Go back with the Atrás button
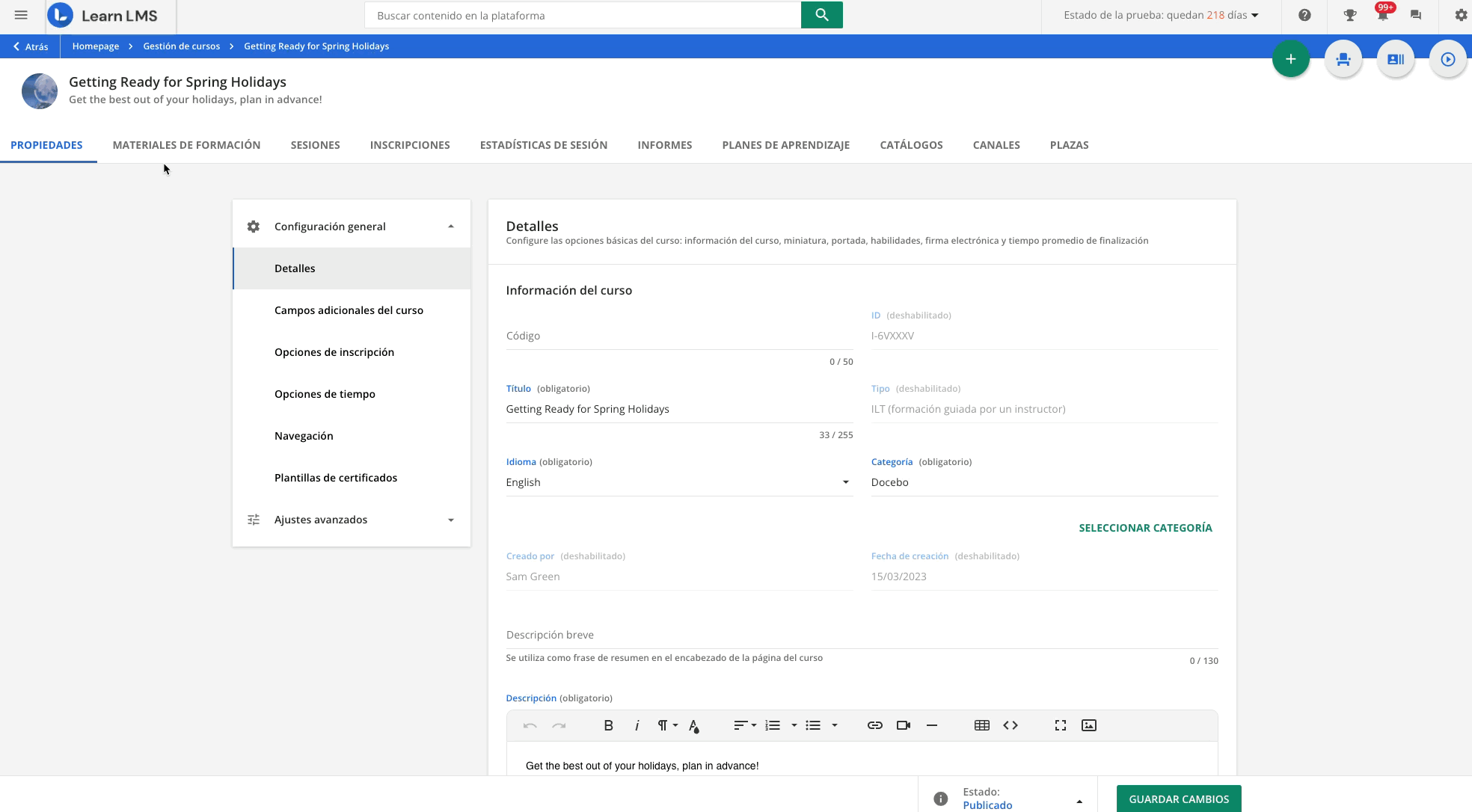1472x812 pixels. (31, 46)
